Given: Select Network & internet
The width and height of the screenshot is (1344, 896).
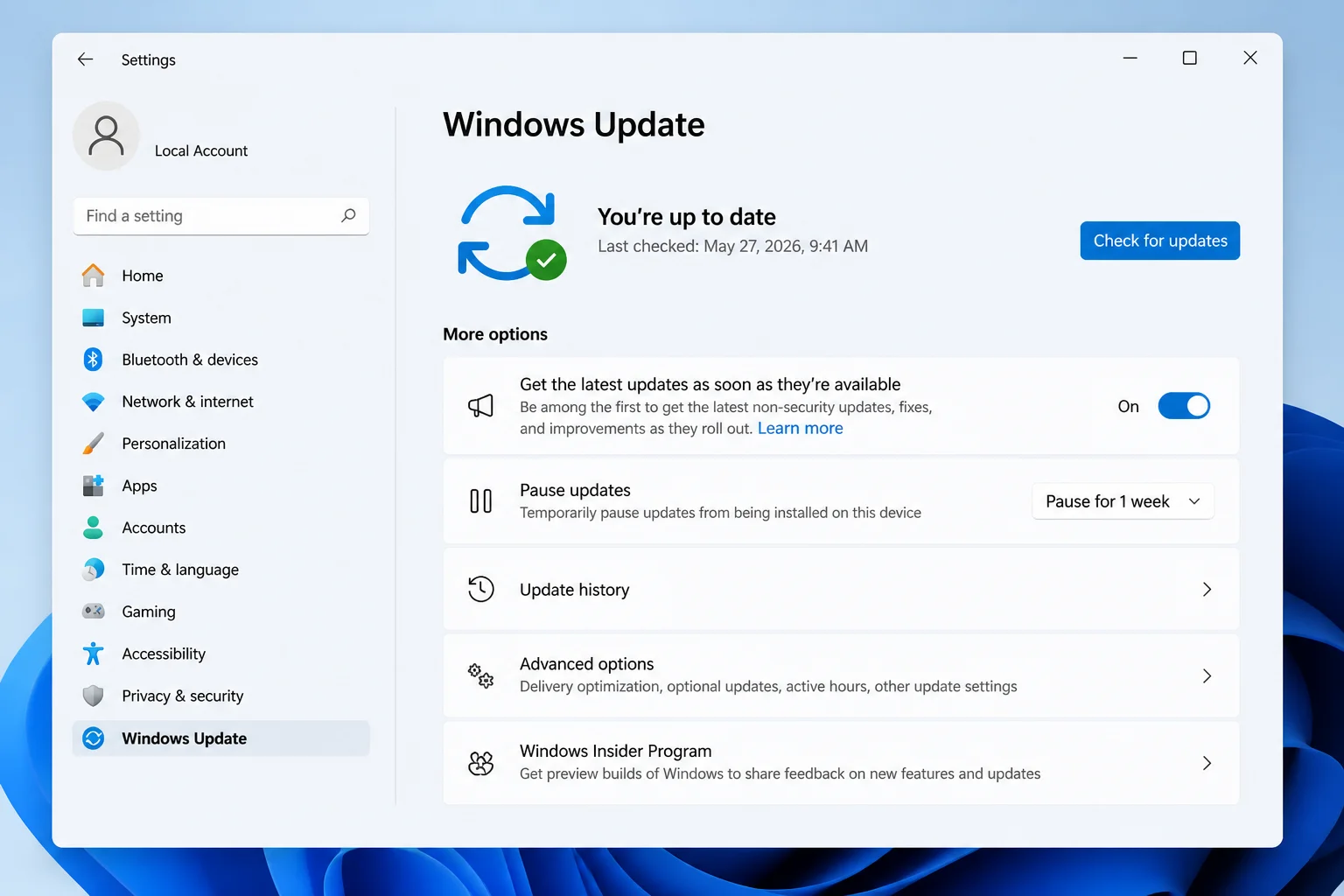Looking at the screenshot, I should 221,402.
